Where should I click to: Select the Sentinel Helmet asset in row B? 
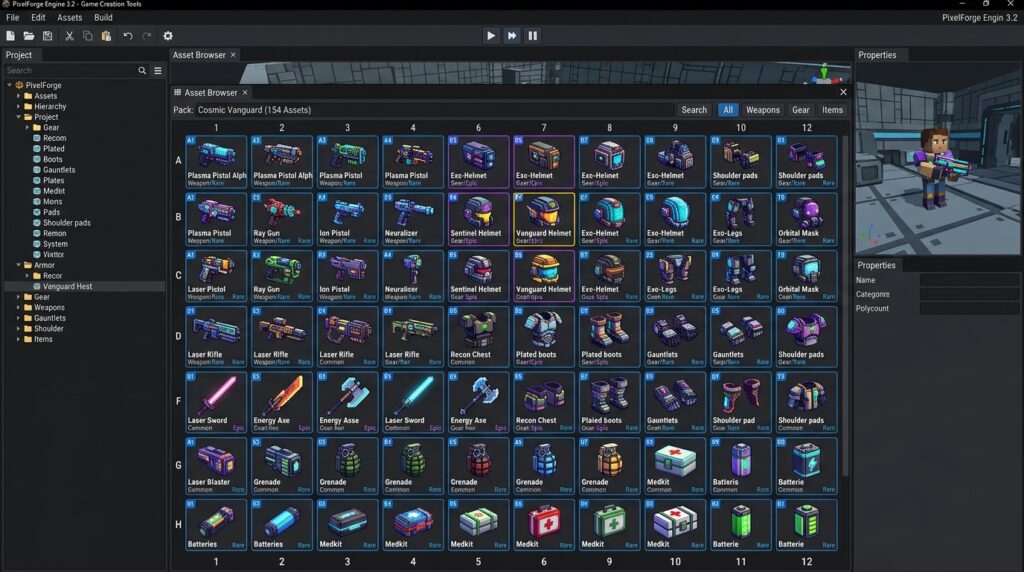tap(479, 219)
